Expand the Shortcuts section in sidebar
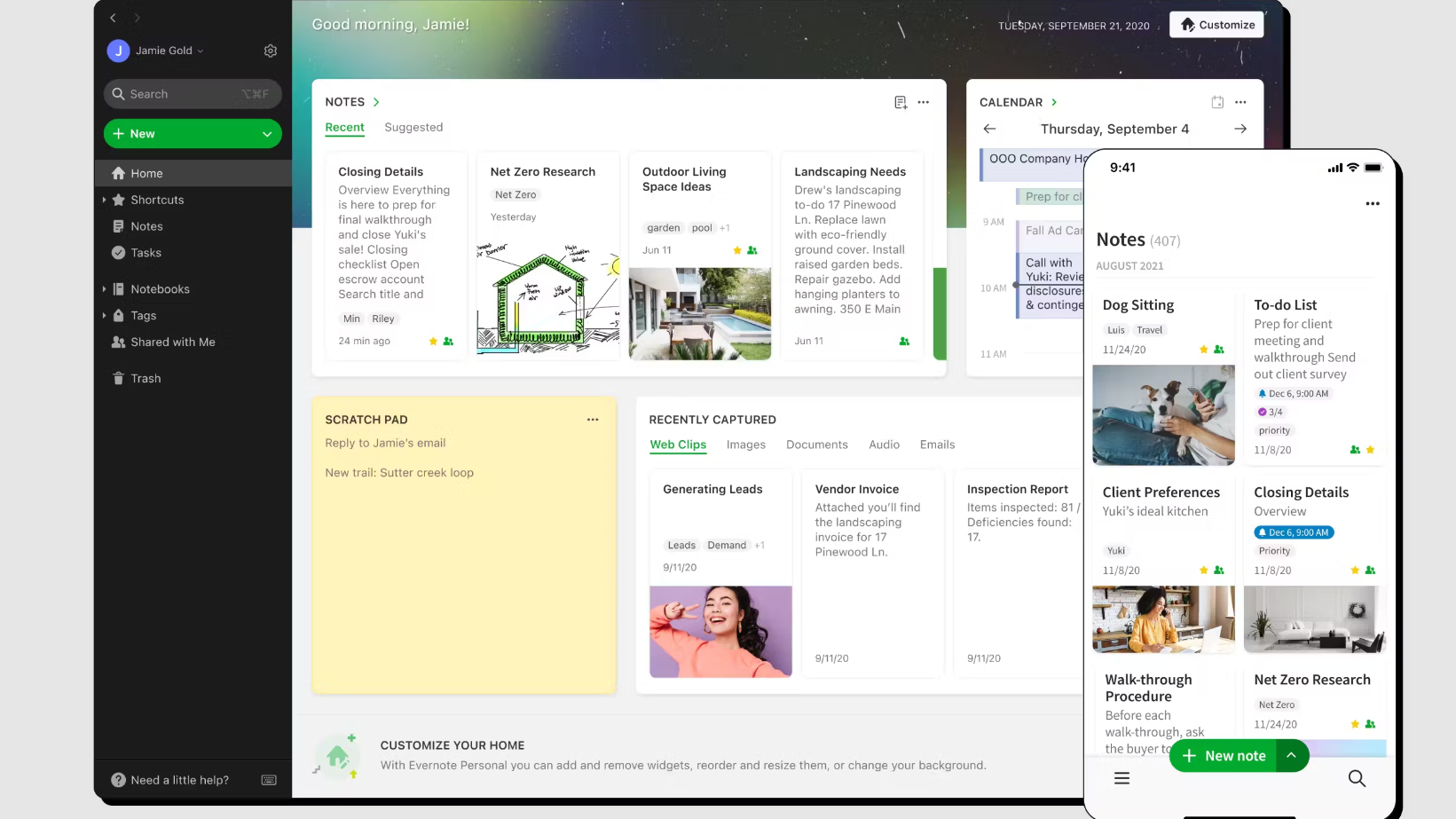This screenshot has height=819, width=1456. click(105, 201)
